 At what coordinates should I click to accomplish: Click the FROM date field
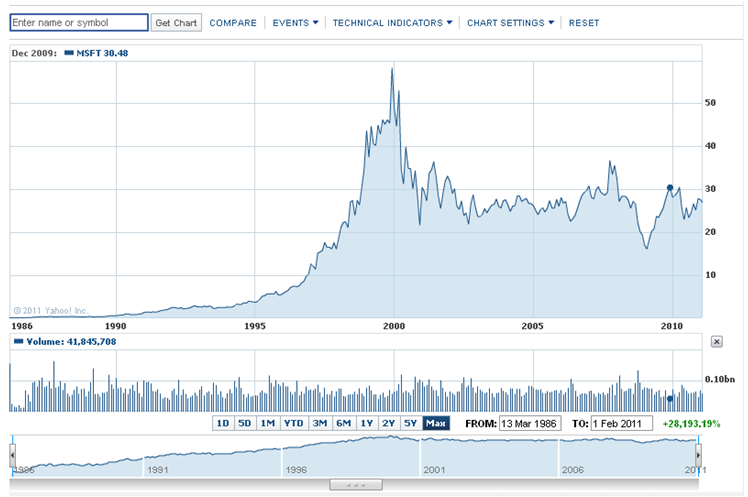(530, 424)
